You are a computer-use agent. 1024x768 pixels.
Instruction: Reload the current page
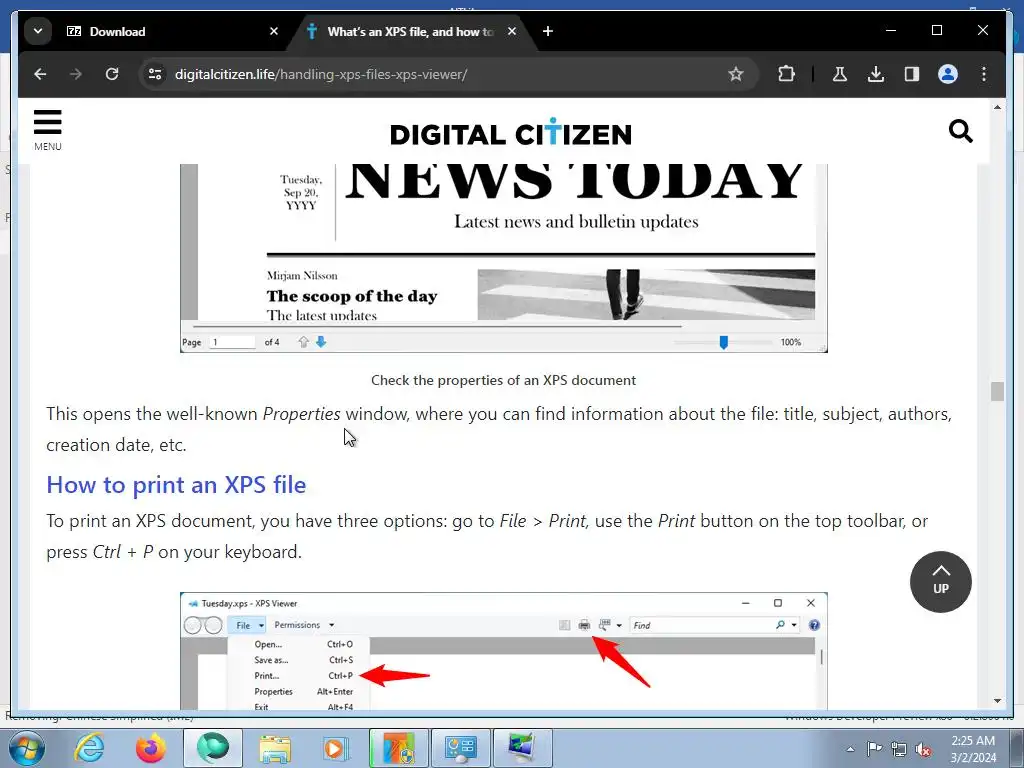(x=112, y=74)
